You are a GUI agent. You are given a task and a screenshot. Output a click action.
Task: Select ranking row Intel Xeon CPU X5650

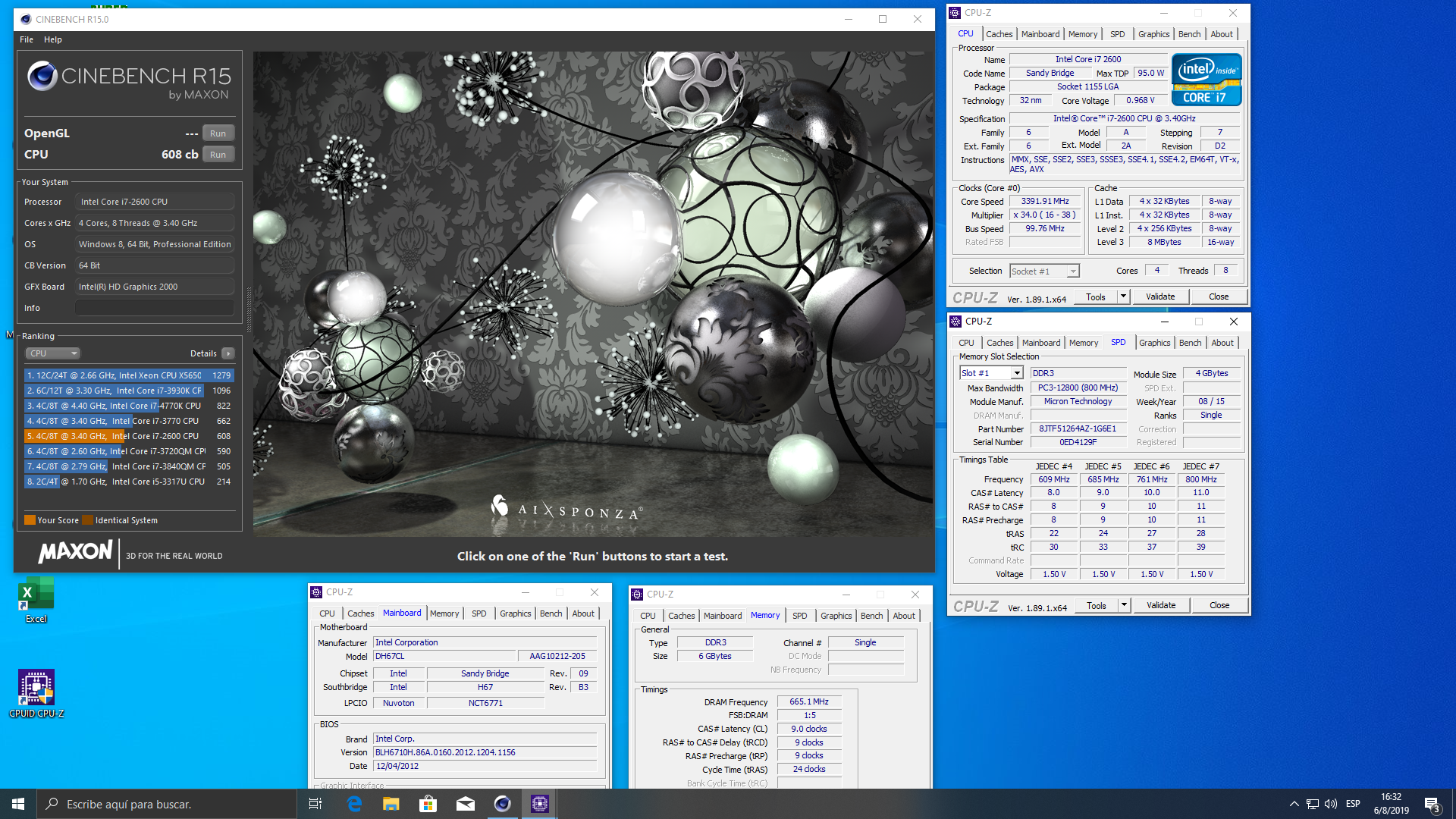tap(129, 375)
